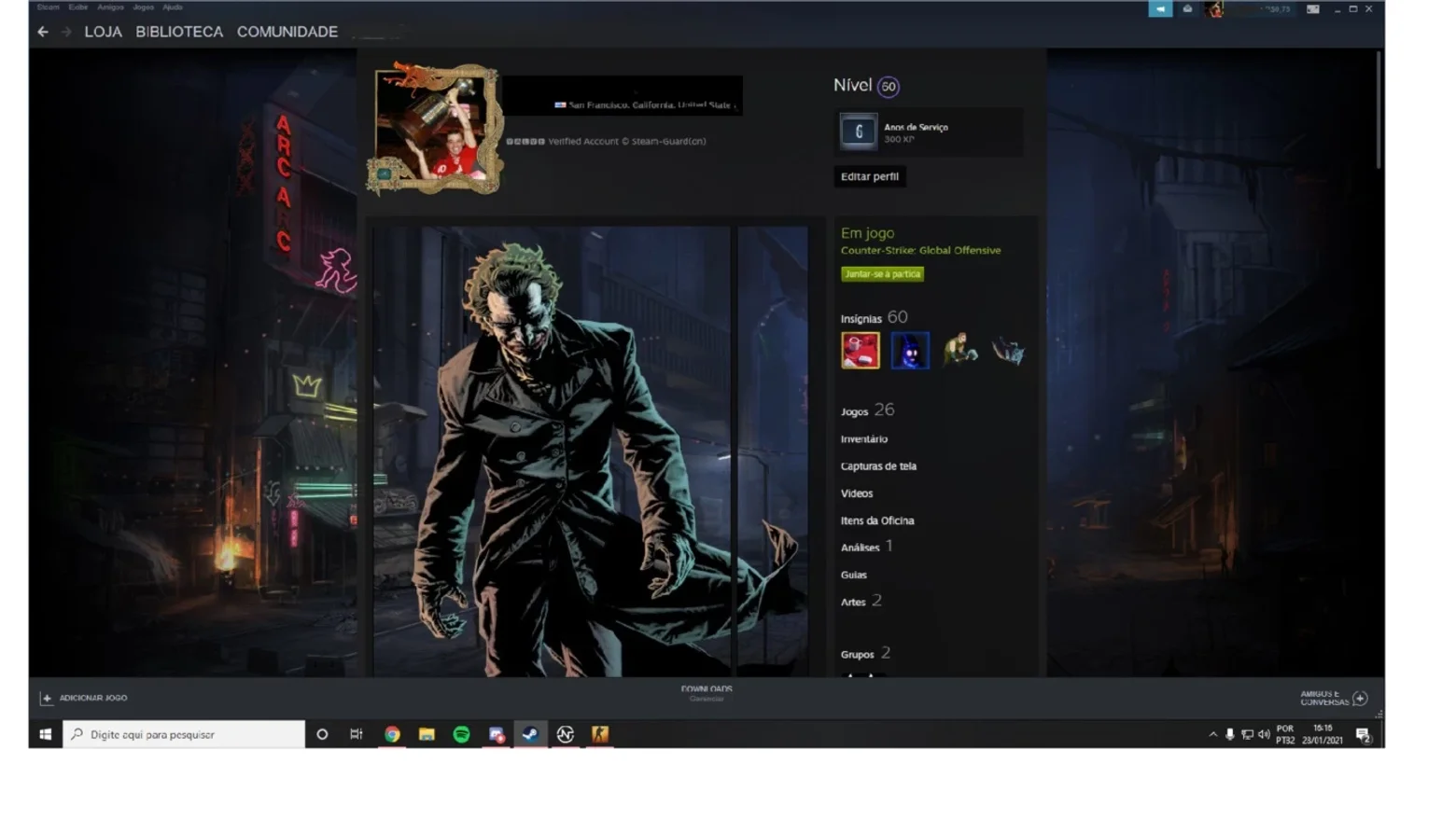Open the Jogos menu

coord(144,7)
